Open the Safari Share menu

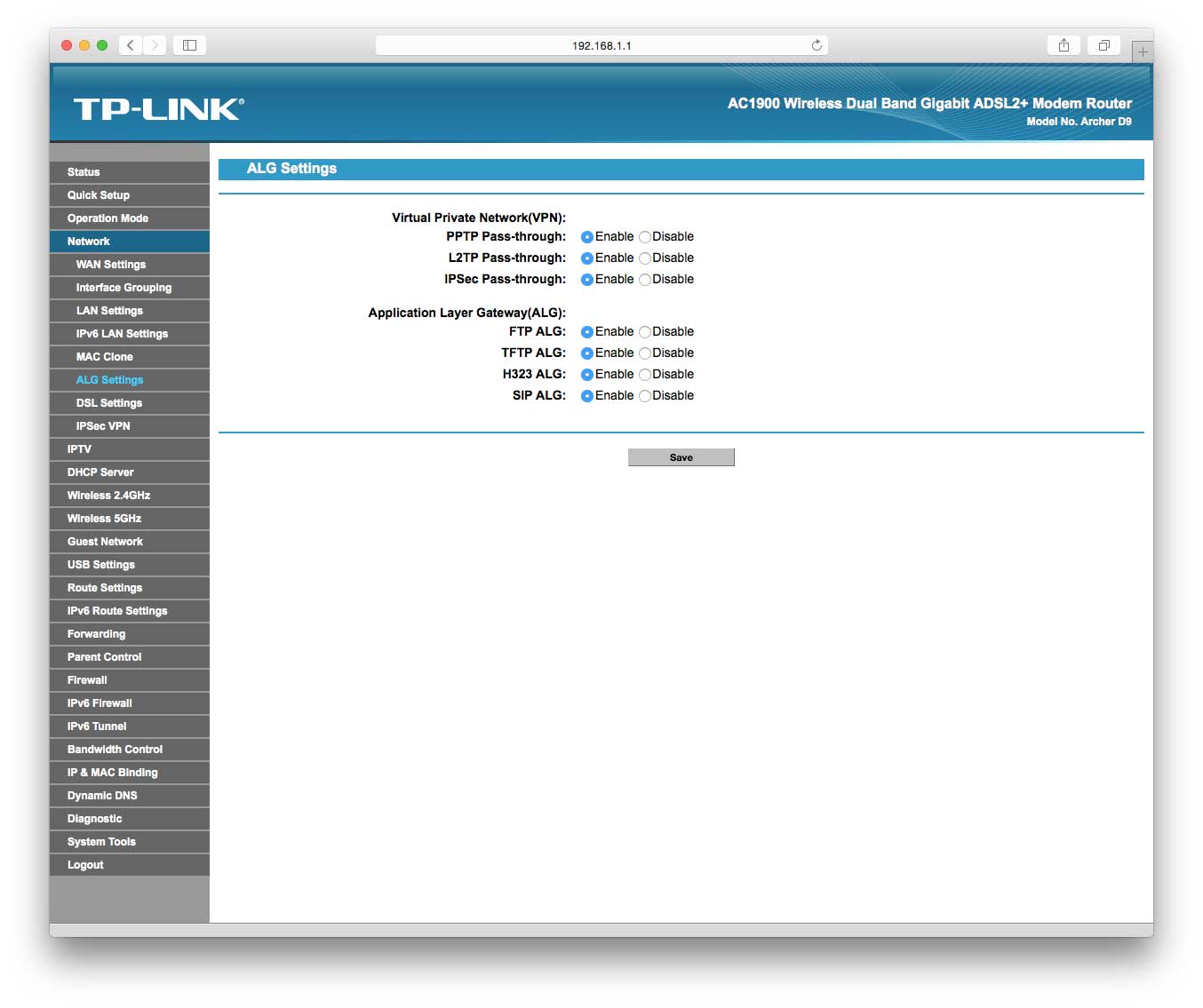1064,45
